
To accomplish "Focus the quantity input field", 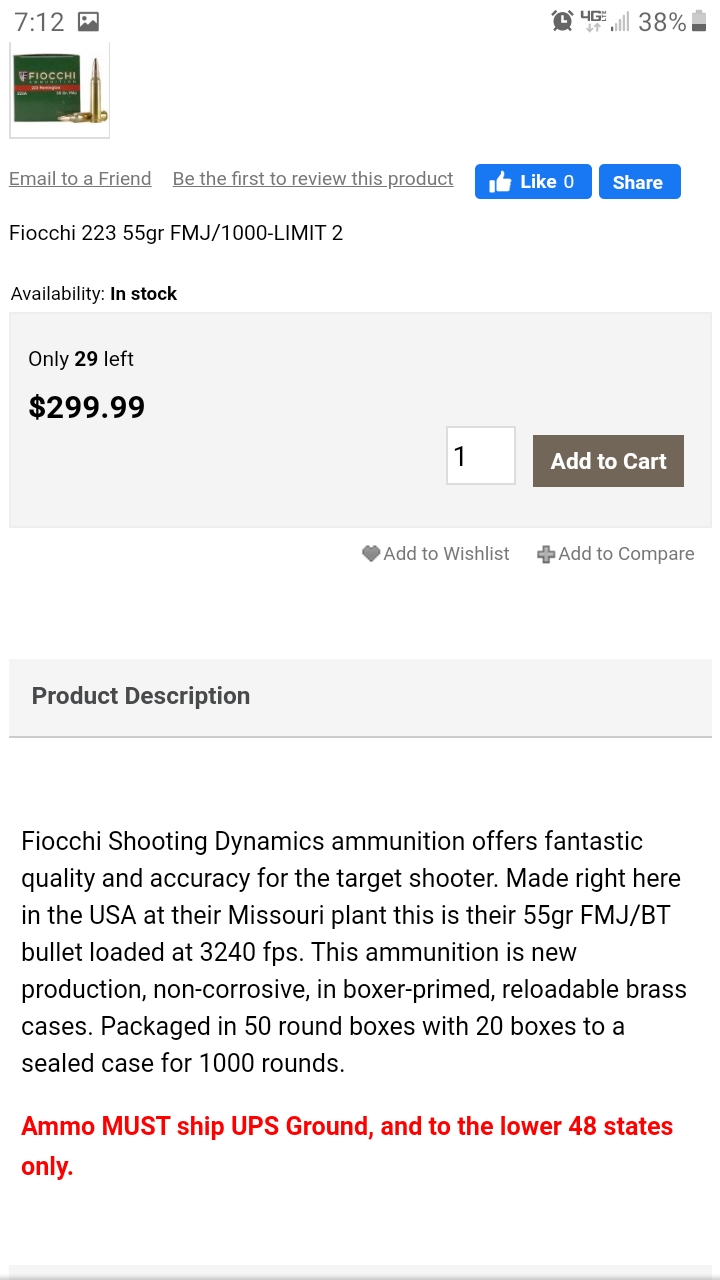I will [x=480, y=456].
